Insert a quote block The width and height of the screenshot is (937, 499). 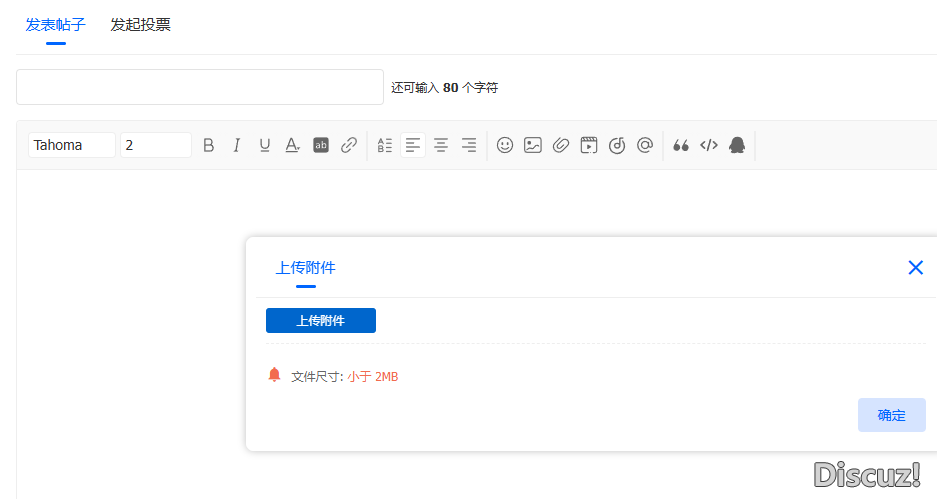click(681, 145)
